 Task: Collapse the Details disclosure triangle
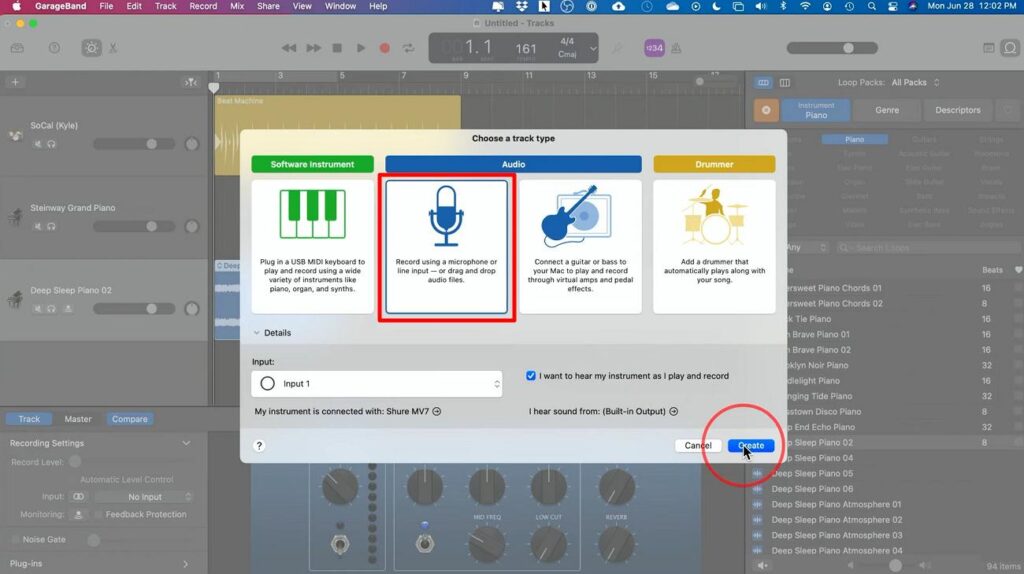257,333
